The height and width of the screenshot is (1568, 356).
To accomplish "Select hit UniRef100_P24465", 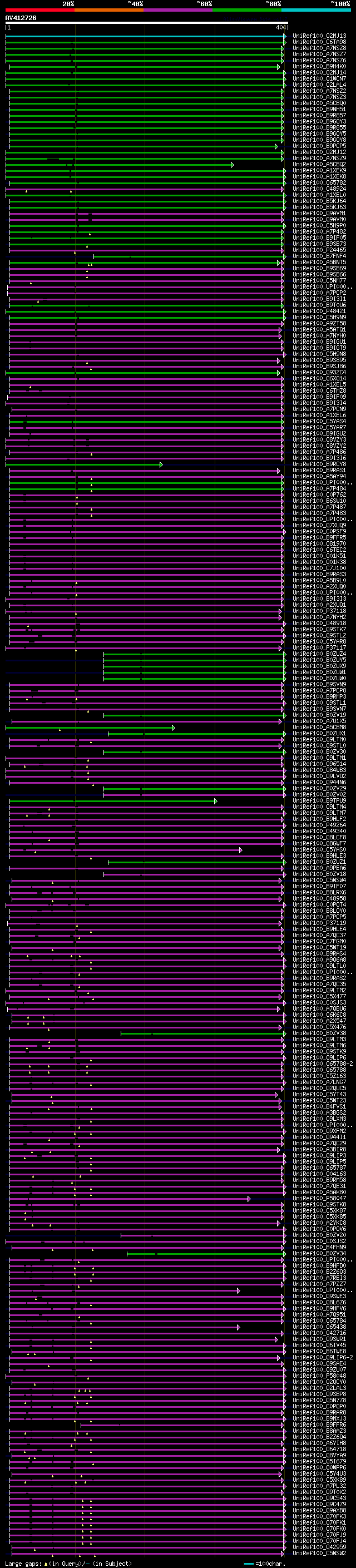I will click(x=319, y=250).
